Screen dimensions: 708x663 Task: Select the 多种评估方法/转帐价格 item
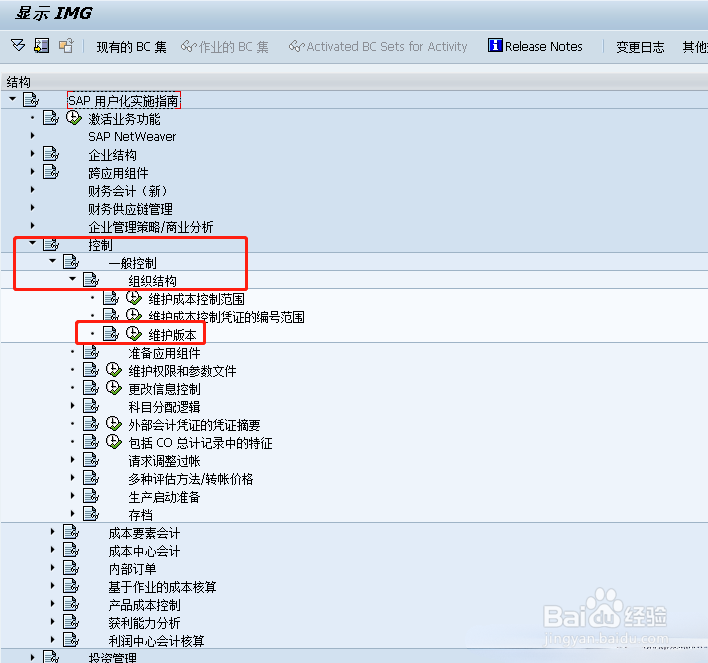[191, 479]
